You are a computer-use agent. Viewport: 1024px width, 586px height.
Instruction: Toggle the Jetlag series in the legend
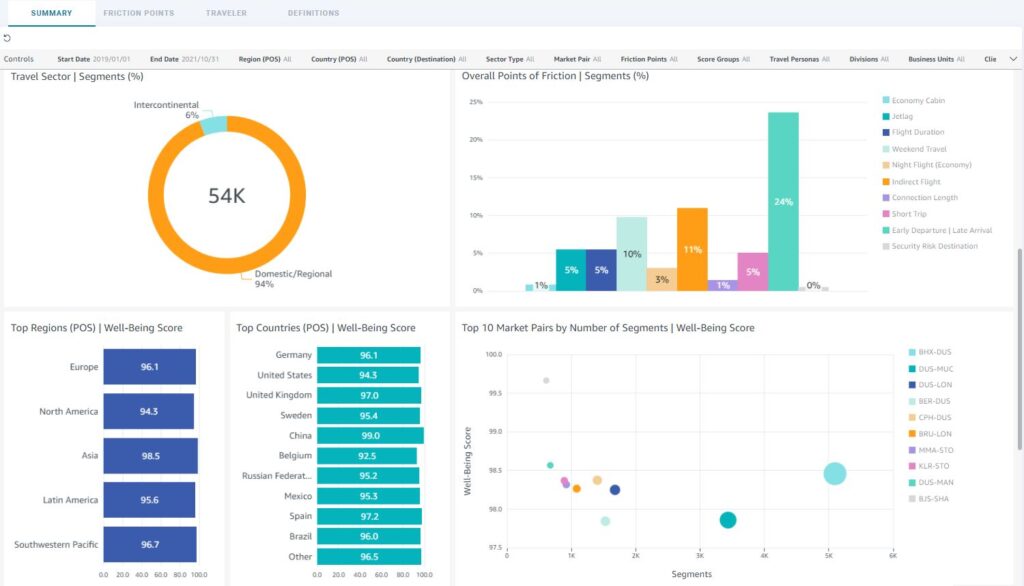point(888,117)
